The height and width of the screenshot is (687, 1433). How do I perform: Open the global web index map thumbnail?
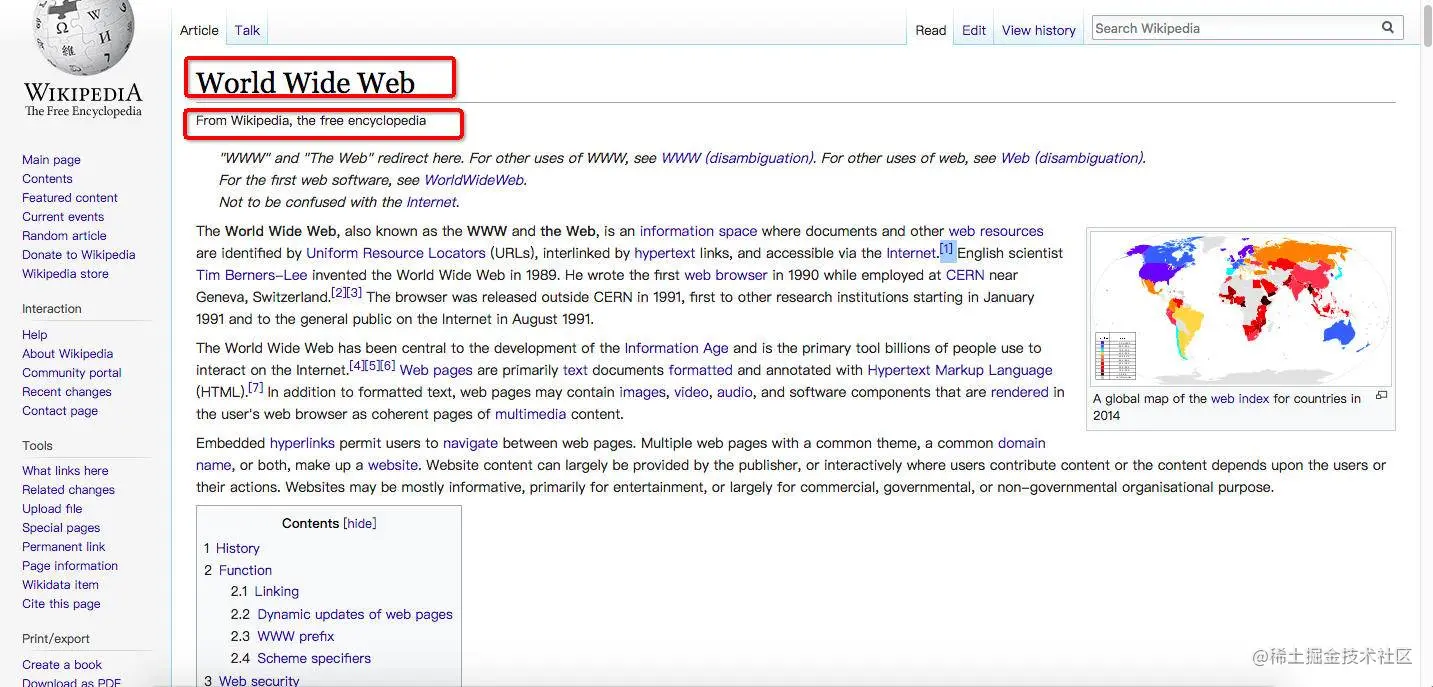coord(1241,309)
